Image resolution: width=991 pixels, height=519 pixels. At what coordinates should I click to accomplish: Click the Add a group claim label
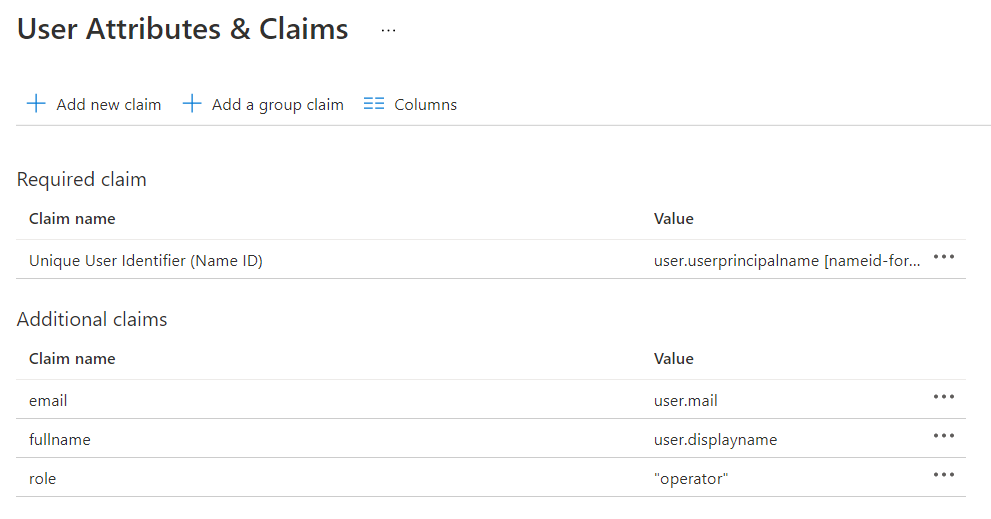(x=277, y=105)
